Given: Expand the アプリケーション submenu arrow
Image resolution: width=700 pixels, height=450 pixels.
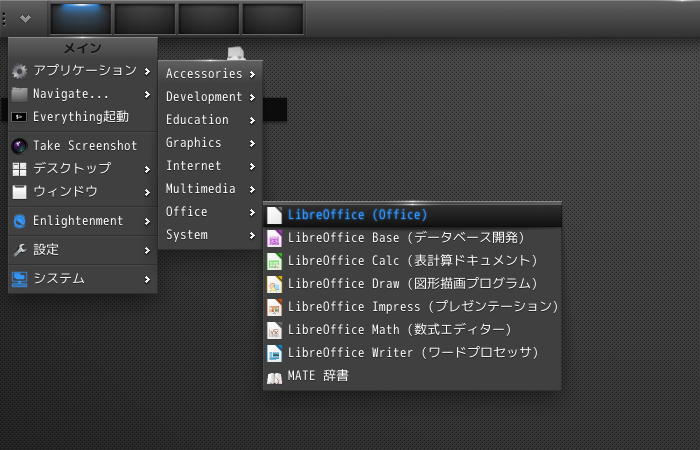Looking at the screenshot, I should click(x=147, y=71).
